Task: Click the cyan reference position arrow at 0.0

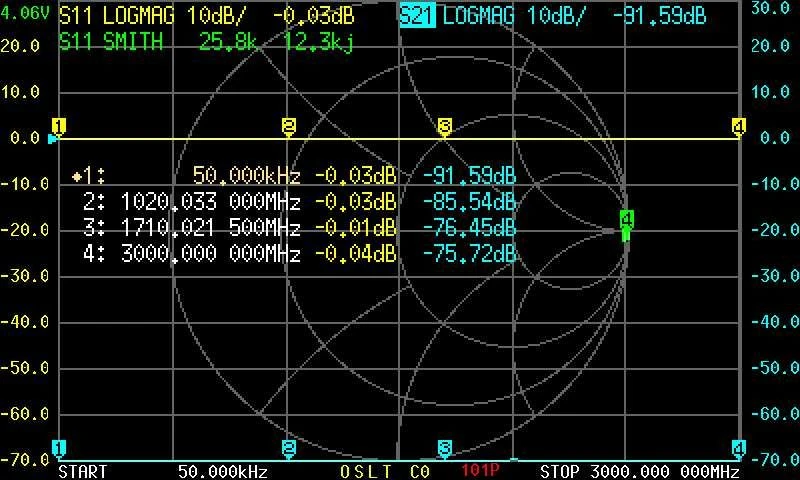Action: tap(52, 138)
